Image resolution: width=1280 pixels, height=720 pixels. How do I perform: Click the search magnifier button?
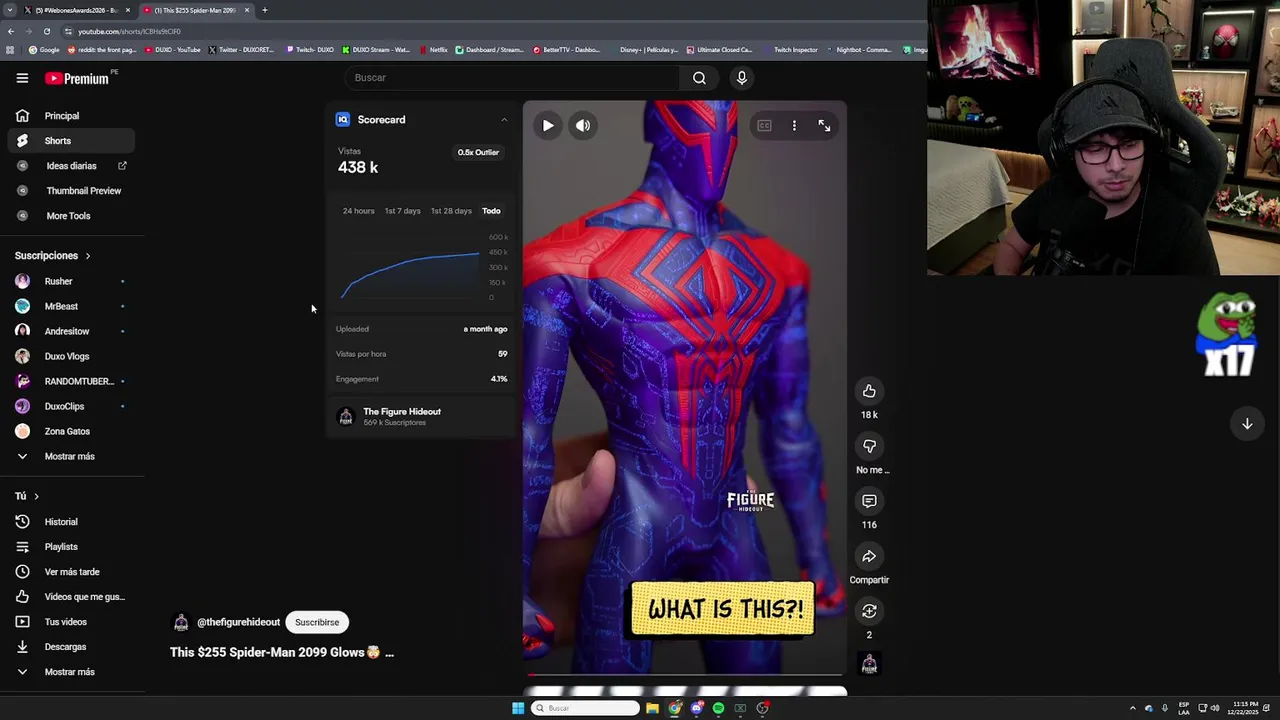(x=699, y=78)
